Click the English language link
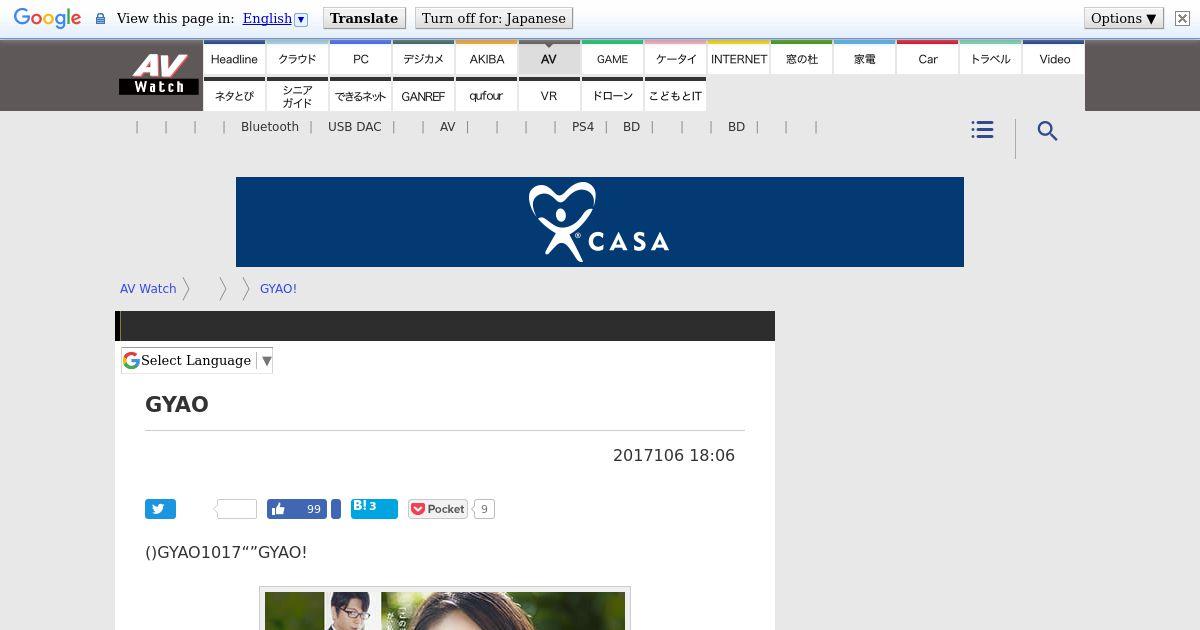 coord(267,19)
